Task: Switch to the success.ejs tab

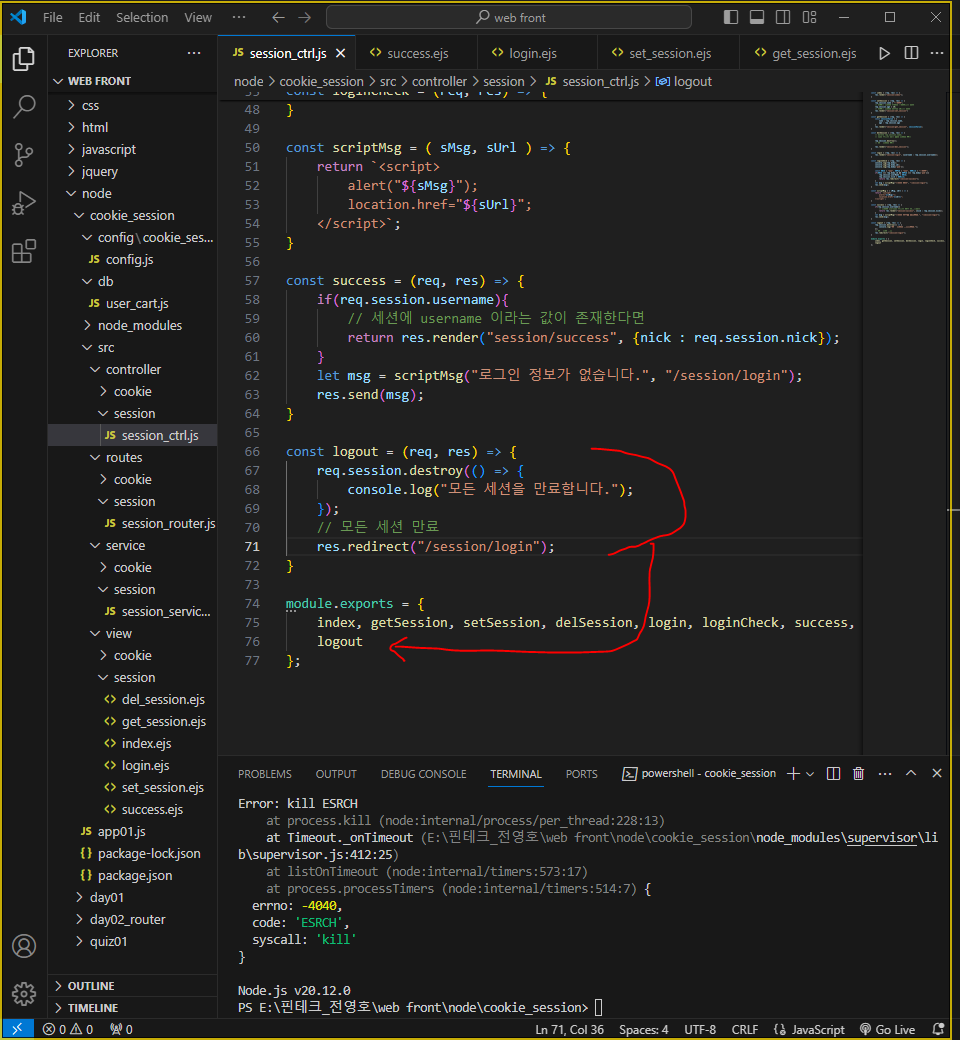Action: coord(416,53)
